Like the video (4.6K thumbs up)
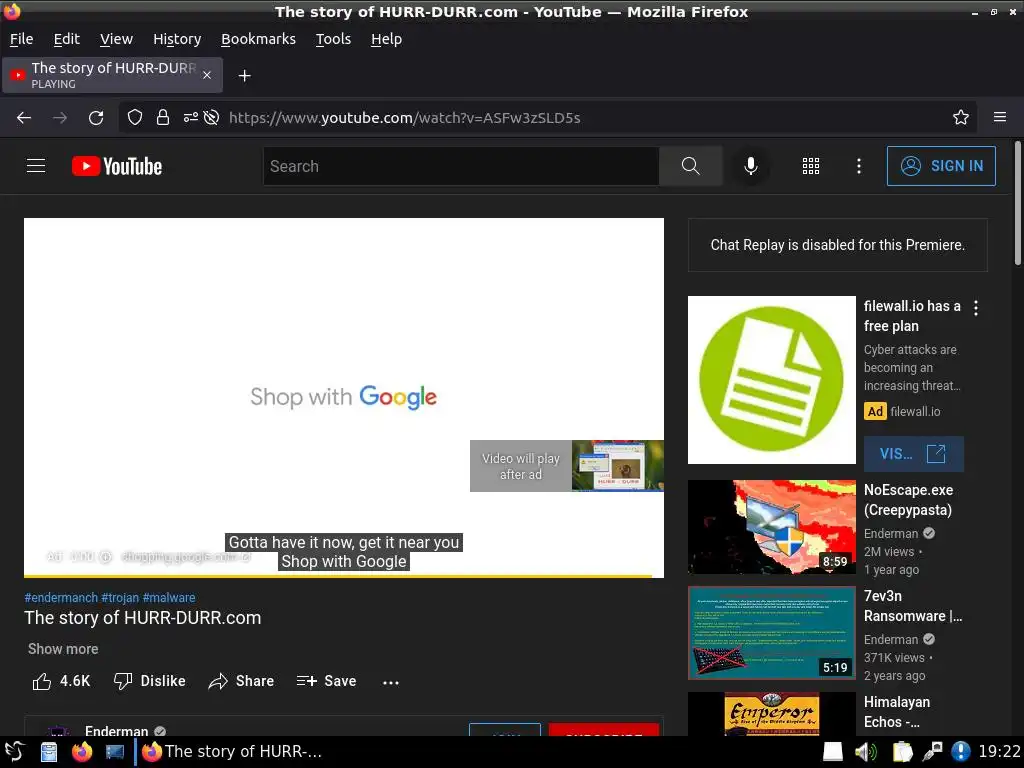Image resolution: width=1024 pixels, height=768 pixels. coord(61,681)
